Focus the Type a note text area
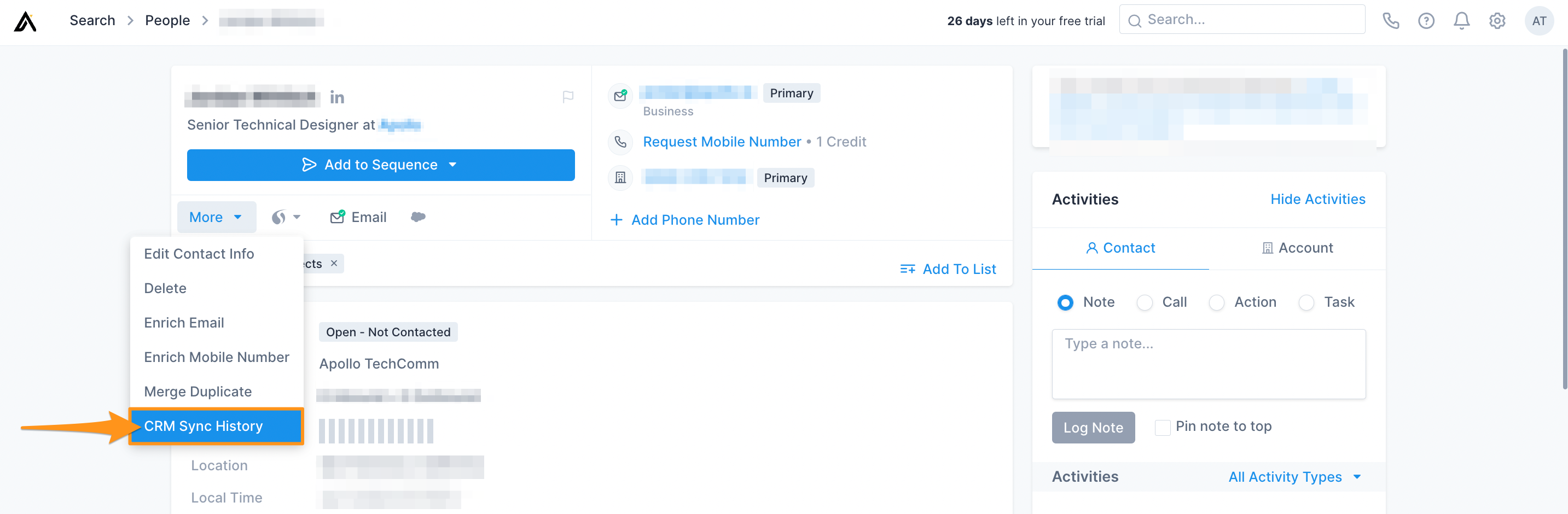Image resolution: width=1568 pixels, height=514 pixels. click(x=1208, y=364)
